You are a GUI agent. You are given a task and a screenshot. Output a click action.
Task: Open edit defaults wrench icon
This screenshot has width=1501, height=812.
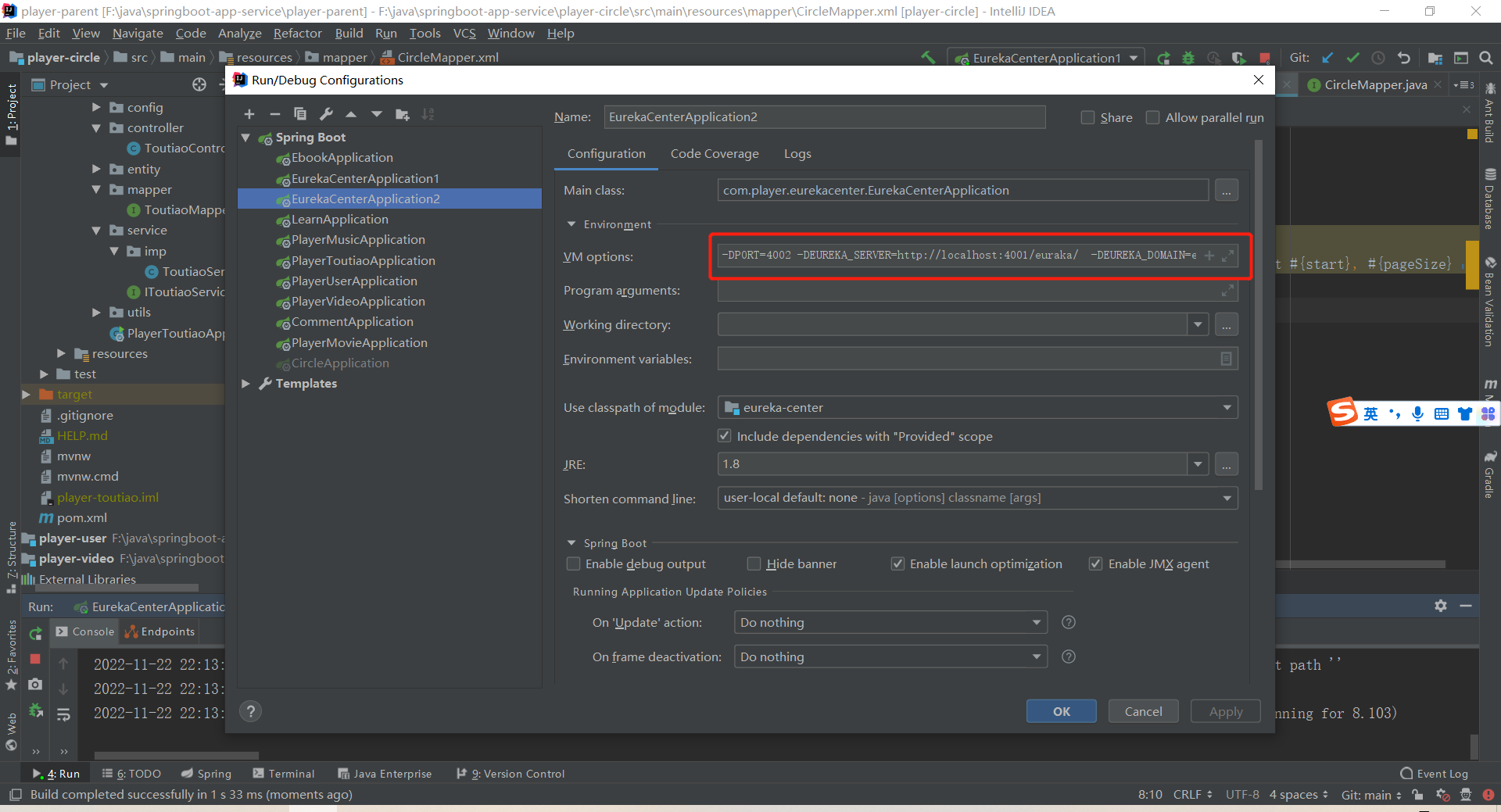[326, 114]
